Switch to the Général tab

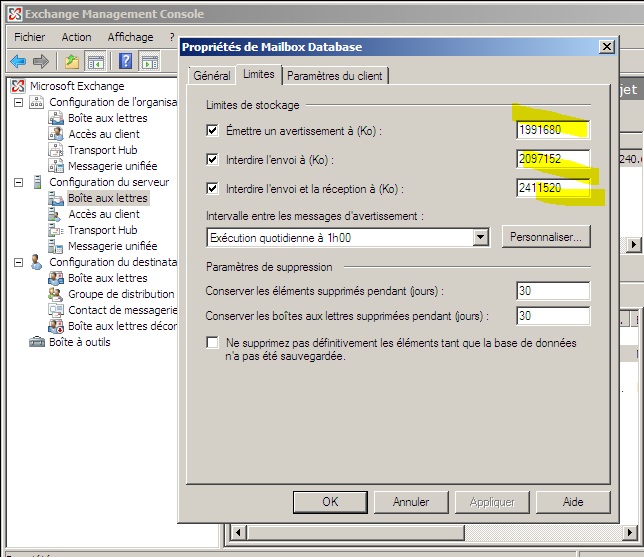coord(212,76)
